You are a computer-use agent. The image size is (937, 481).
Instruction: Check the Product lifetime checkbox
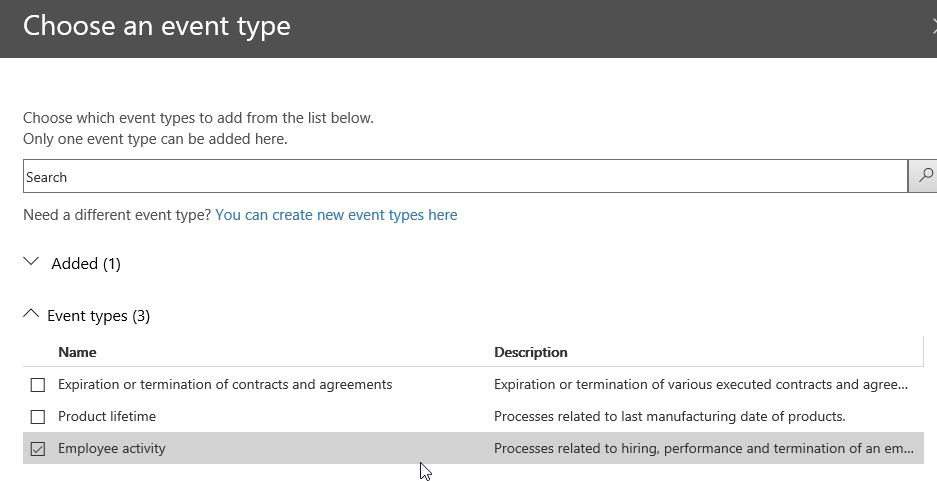tap(38, 417)
